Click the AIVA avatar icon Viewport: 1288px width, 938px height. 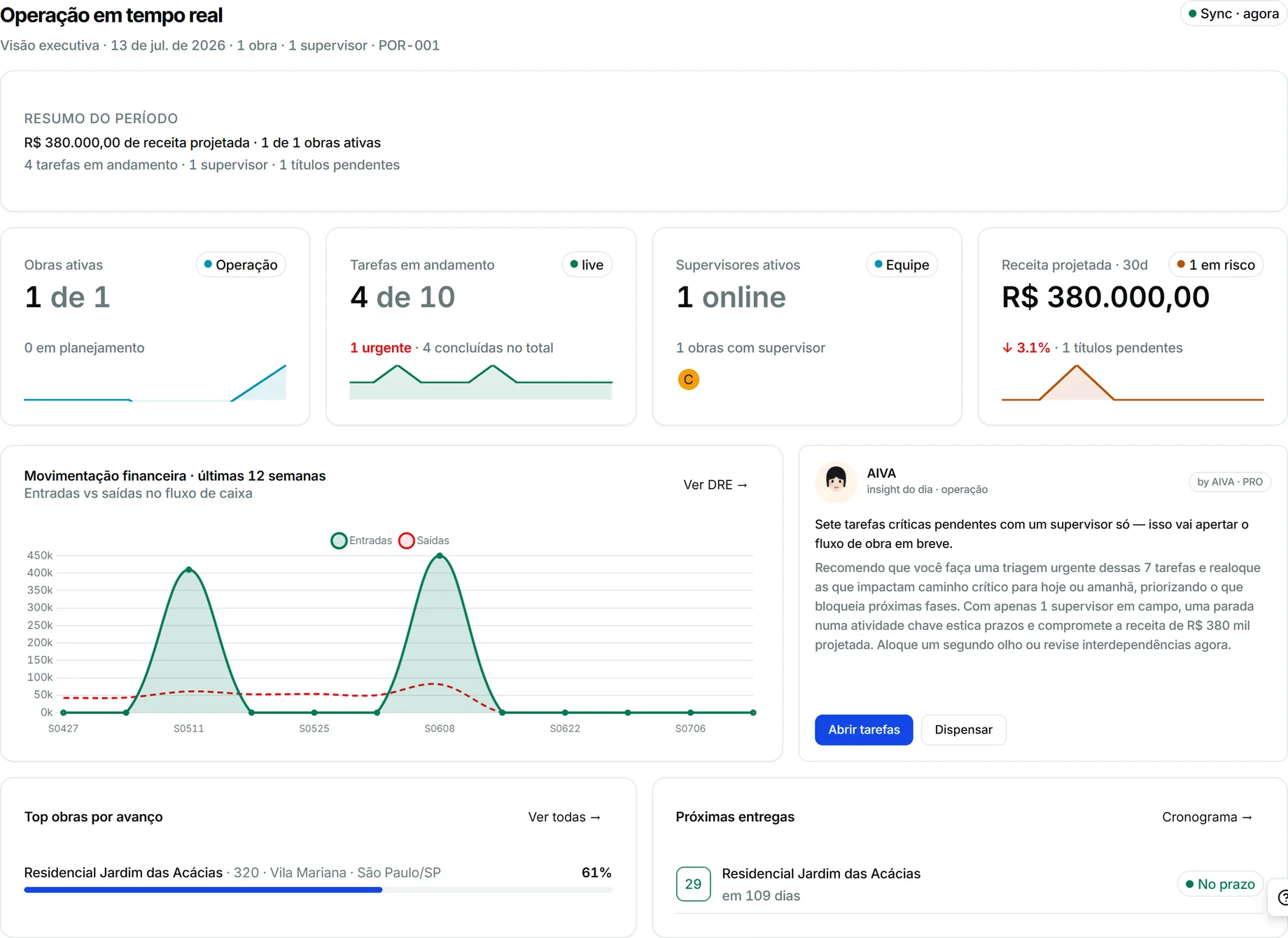836,482
